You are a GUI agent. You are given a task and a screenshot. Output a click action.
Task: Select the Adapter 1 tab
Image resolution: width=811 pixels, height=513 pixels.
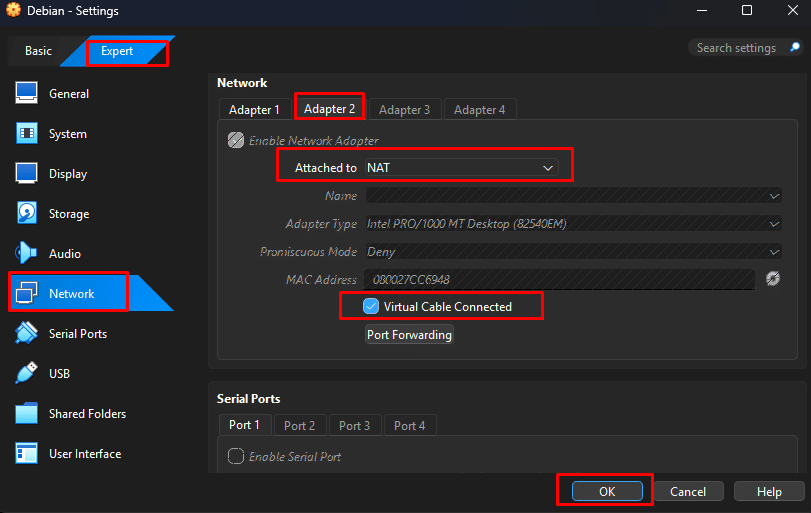point(254,110)
